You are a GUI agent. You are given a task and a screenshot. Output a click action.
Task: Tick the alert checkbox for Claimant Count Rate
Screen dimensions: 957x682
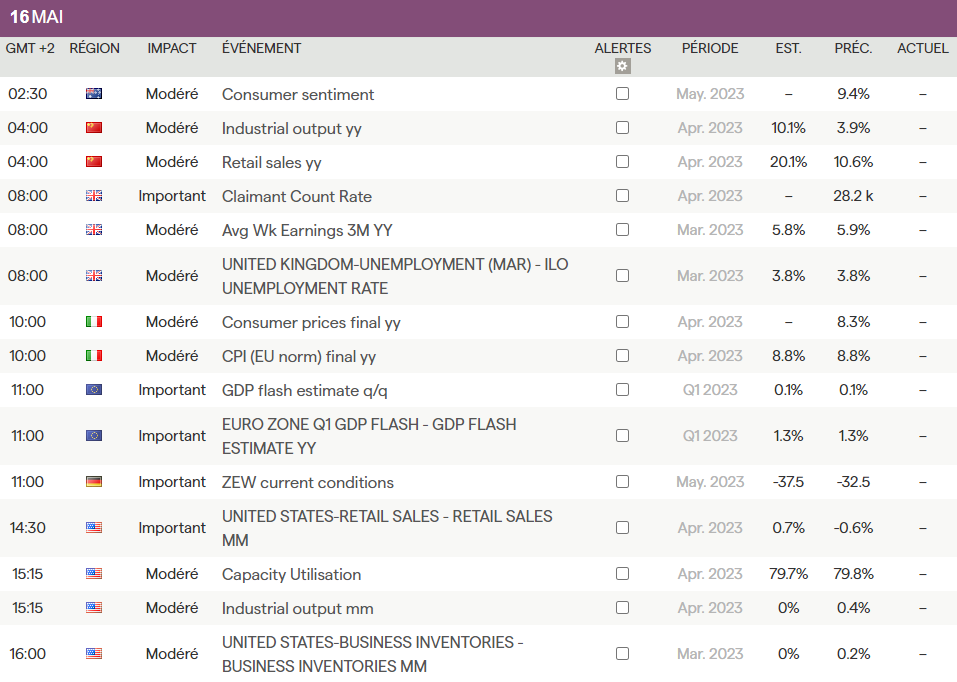point(622,196)
